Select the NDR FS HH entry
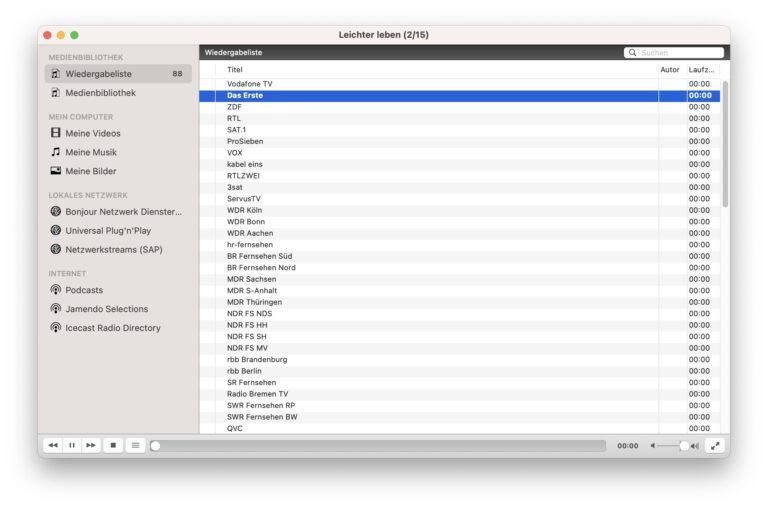 [x=459, y=325]
